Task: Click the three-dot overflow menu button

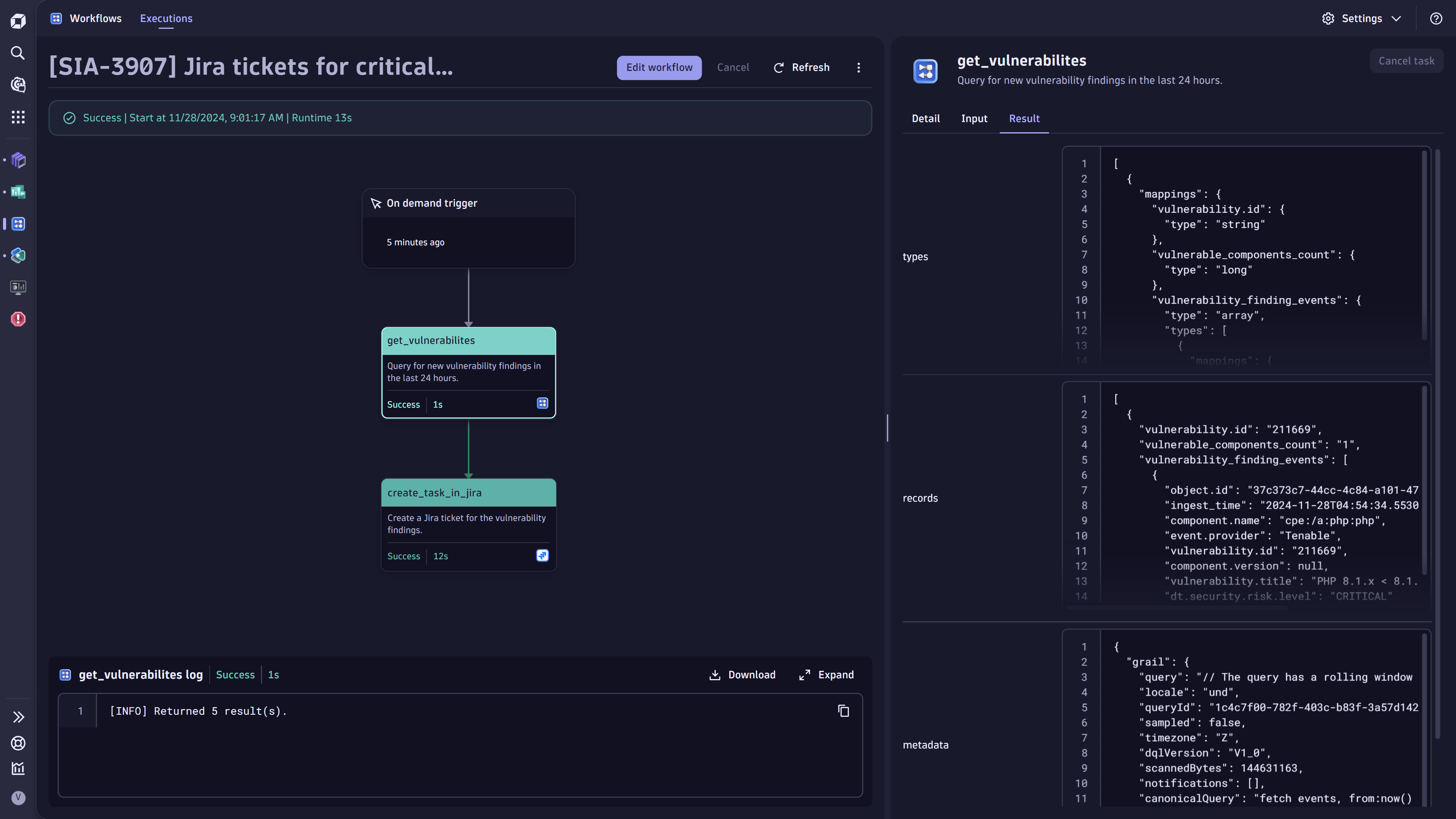Action: [858, 68]
